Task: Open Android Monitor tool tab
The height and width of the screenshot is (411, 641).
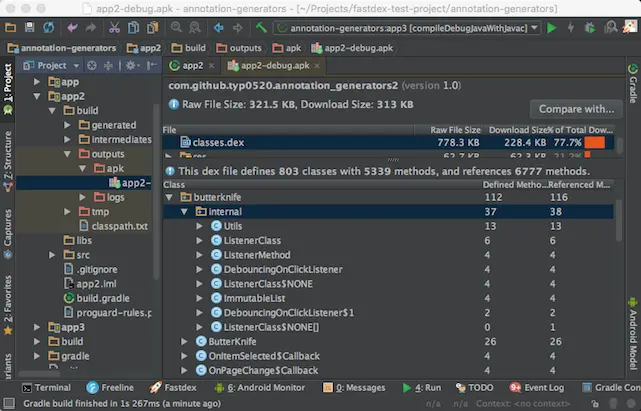Action: coord(260,388)
